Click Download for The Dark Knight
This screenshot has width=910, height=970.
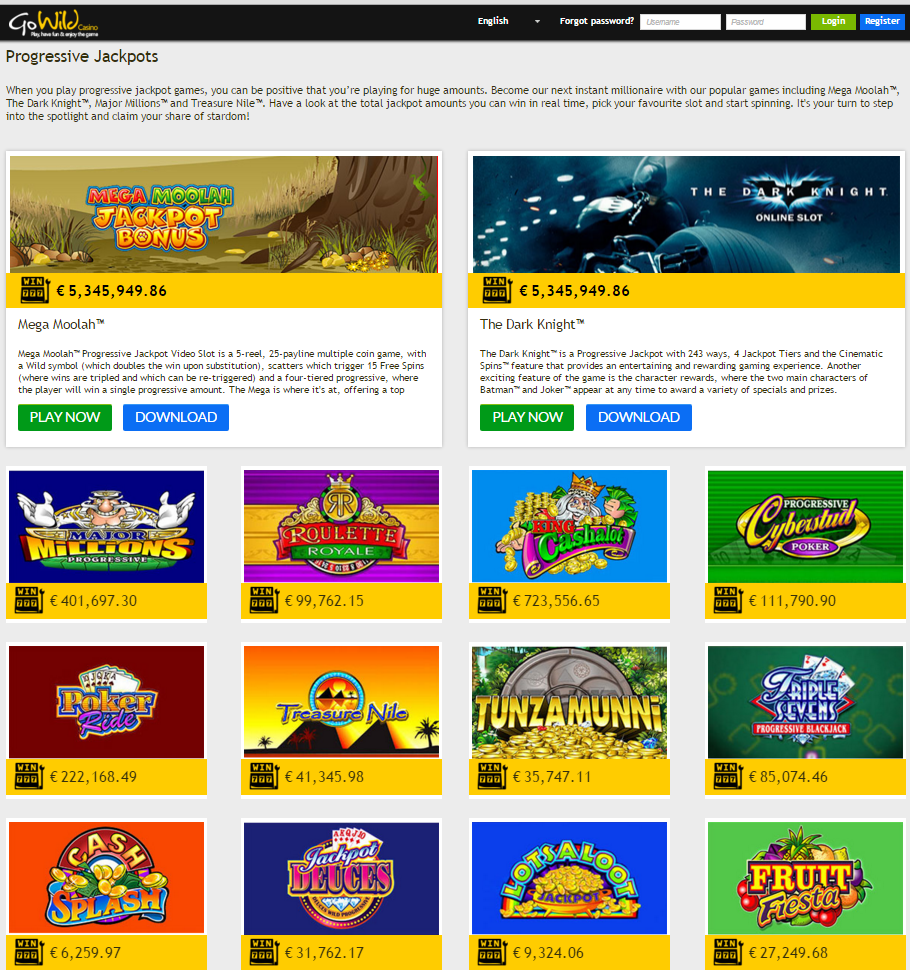click(638, 418)
